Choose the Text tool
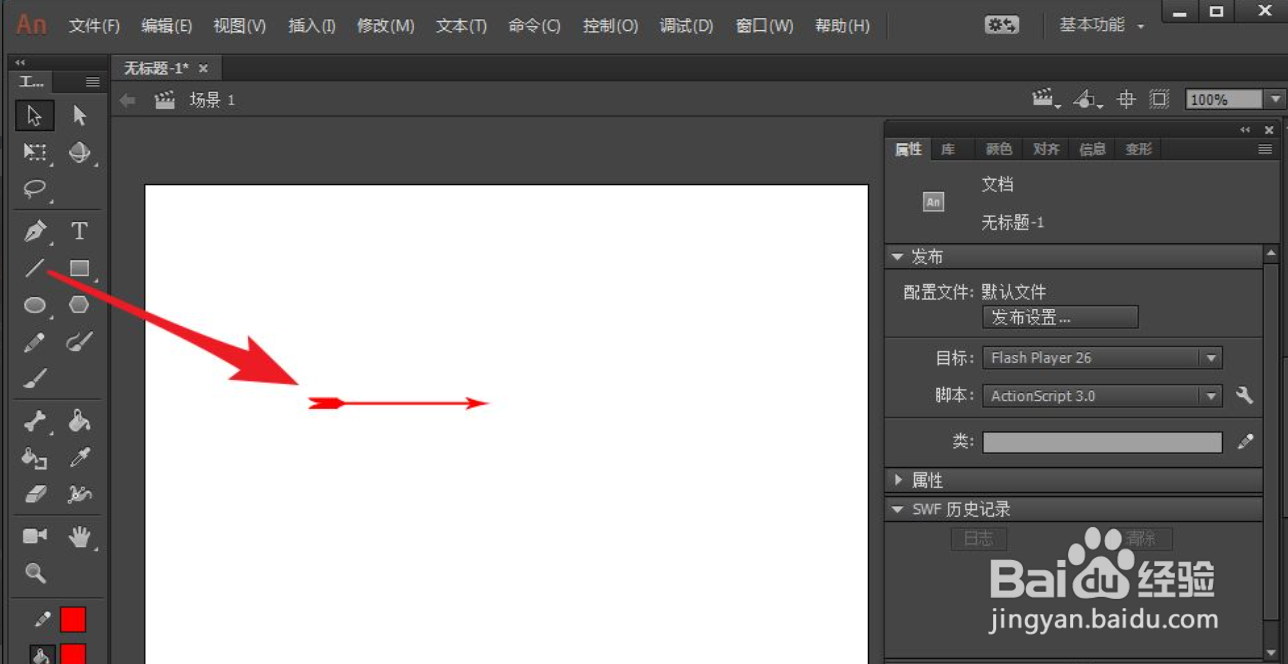The width and height of the screenshot is (1288, 664). (x=77, y=231)
